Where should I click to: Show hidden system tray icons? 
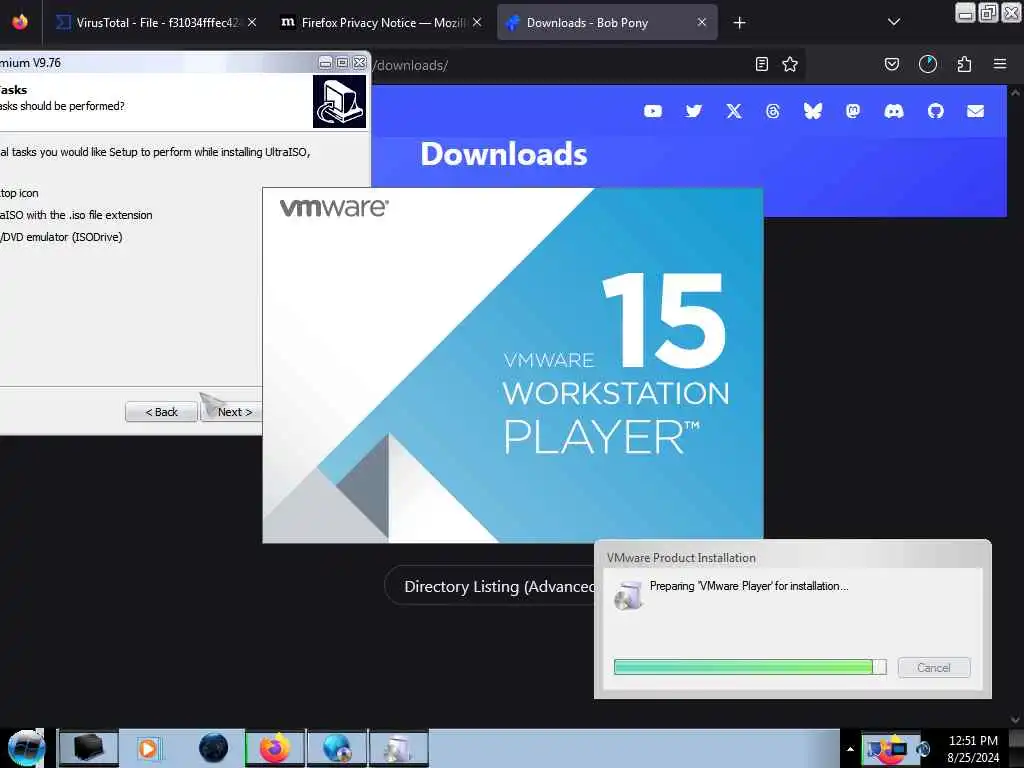coord(850,749)
